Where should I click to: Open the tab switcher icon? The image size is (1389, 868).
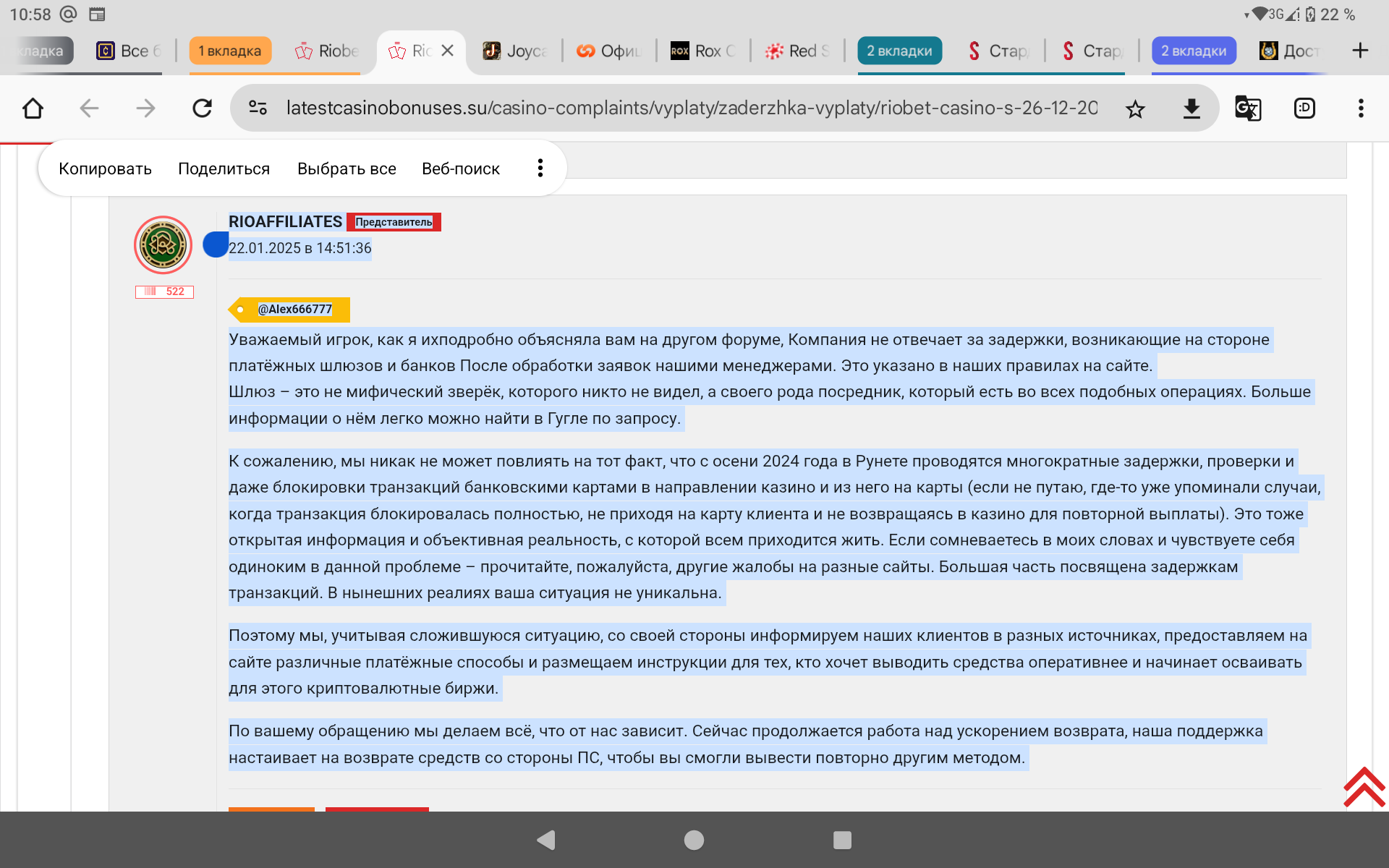click(x=1304, y=109)
